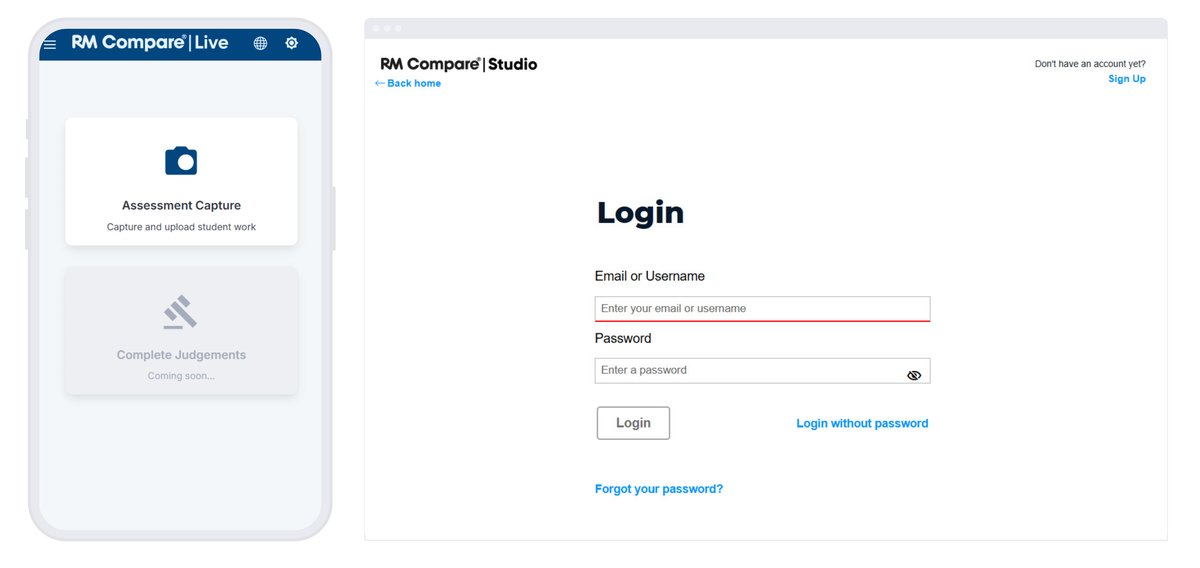1200x568 pixels.
Task: Click the gavel icon on Complete Judgements
Action: [181, 312]
